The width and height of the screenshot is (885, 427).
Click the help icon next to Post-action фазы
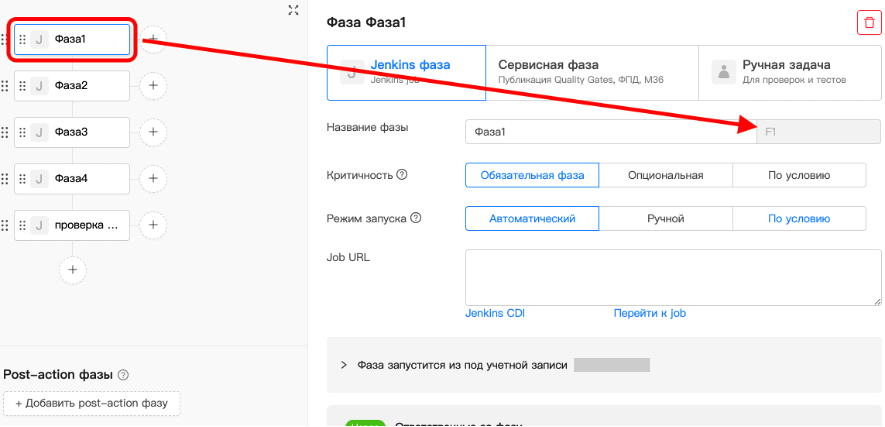(x=123, y=375)
